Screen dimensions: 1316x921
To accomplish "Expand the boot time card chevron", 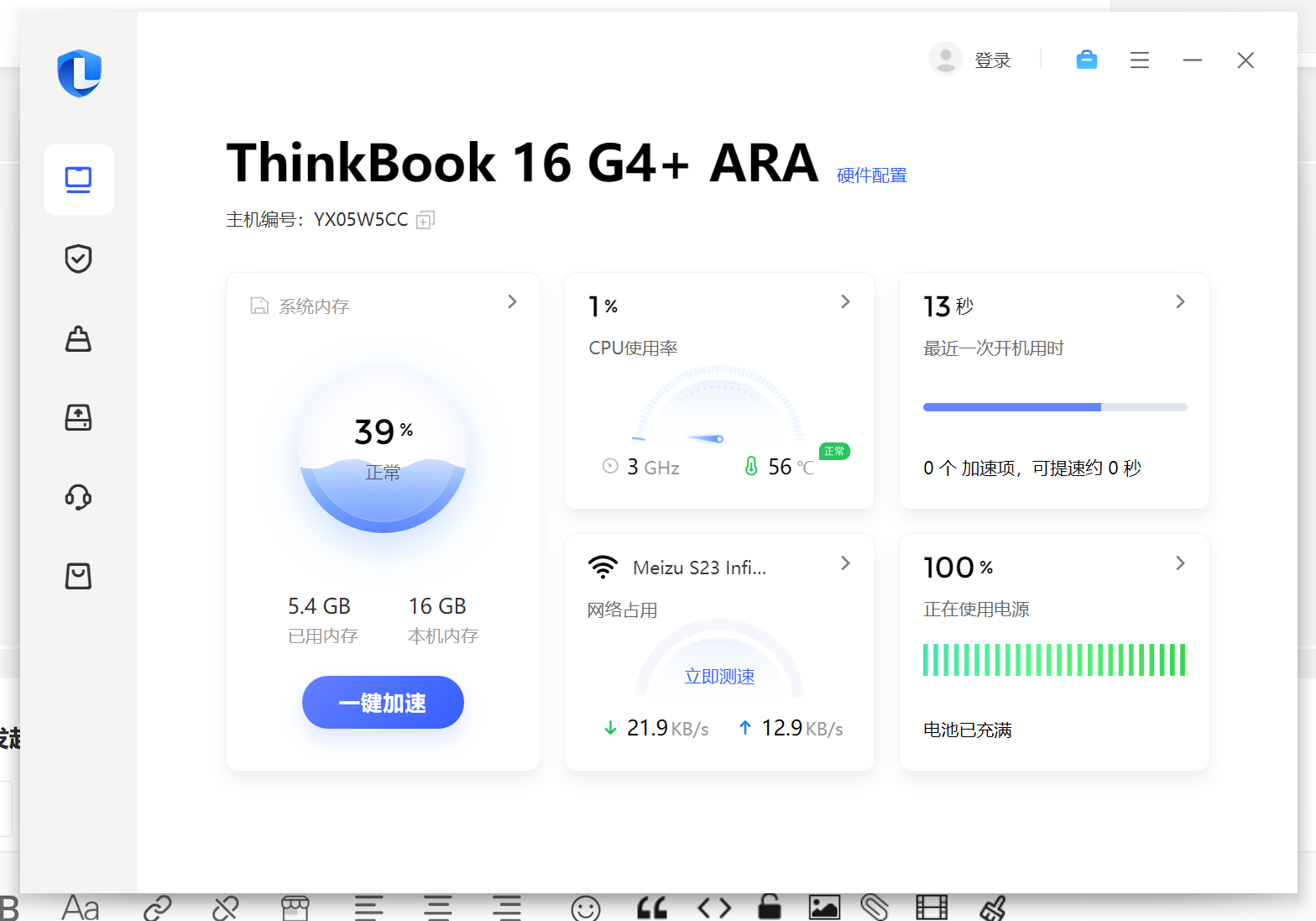I will [x=1180, y=301].
